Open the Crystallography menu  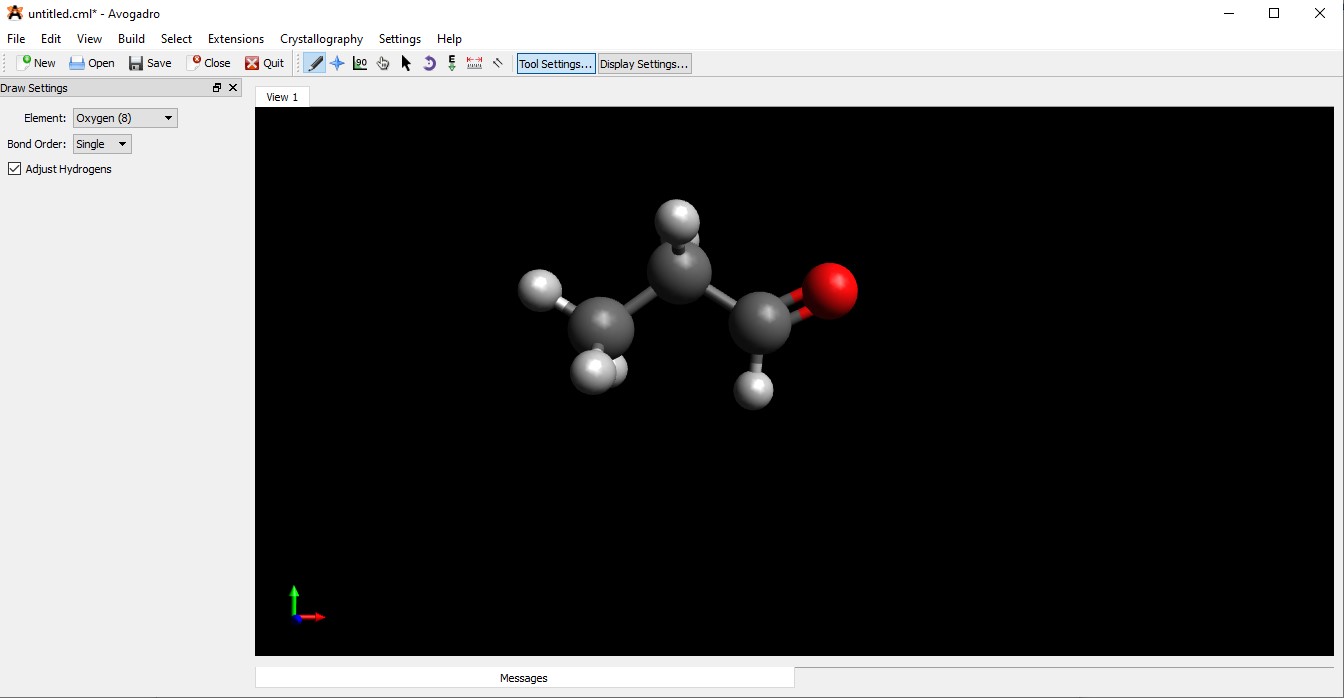point(321,39)
